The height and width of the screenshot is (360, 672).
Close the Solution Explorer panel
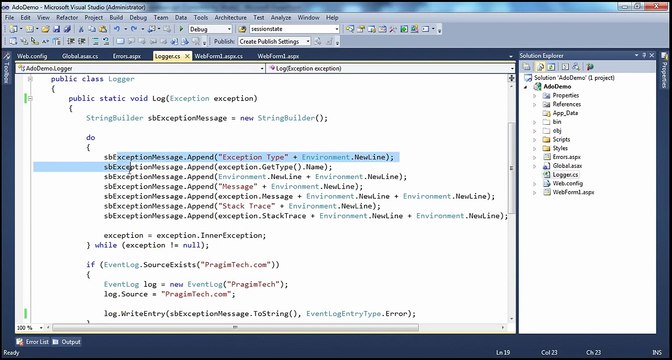652,55
